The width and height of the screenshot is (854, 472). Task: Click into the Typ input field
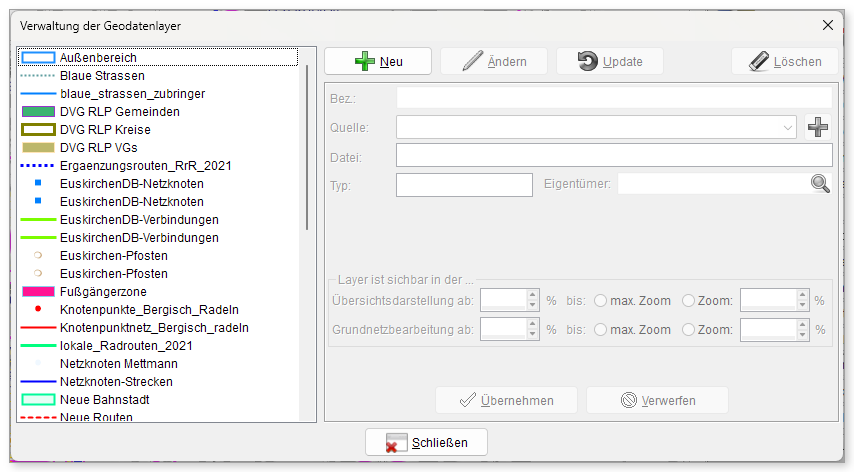pyautogui.click(x=464, y=185)
